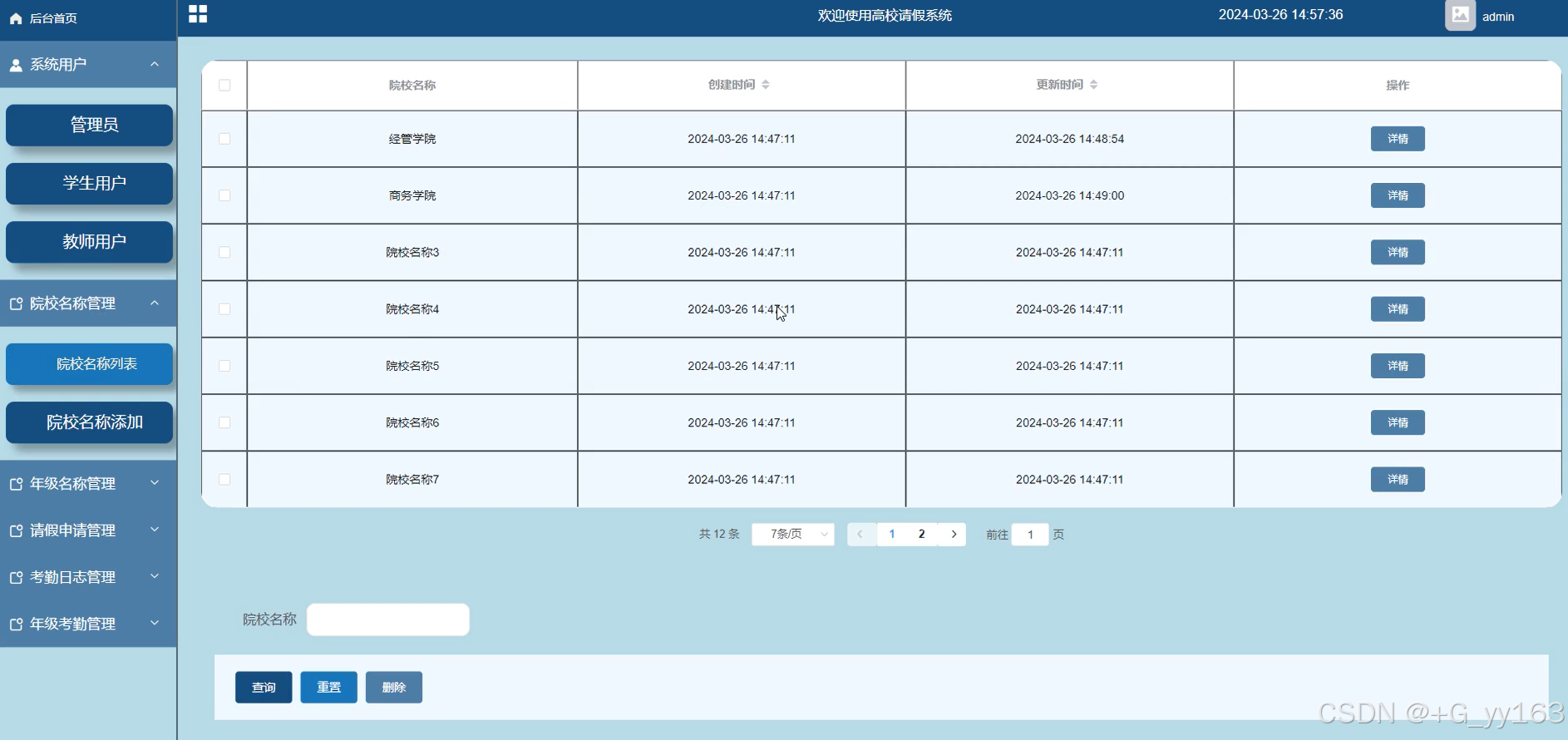Open the 管理员 menu item
The width and height of the screenshot is (1568, 740).
pyautogui.click(x=90, y=125)
